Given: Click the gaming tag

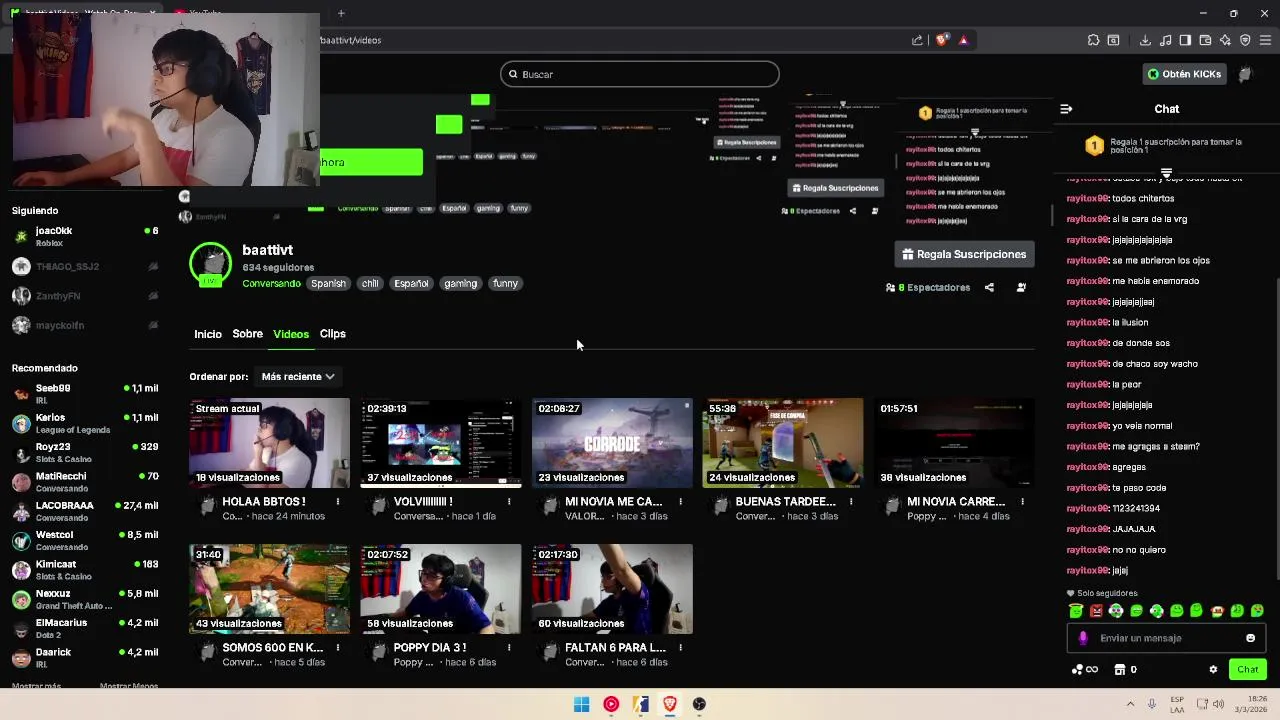Looking at the screenshot, I should [x=460, y=284].
